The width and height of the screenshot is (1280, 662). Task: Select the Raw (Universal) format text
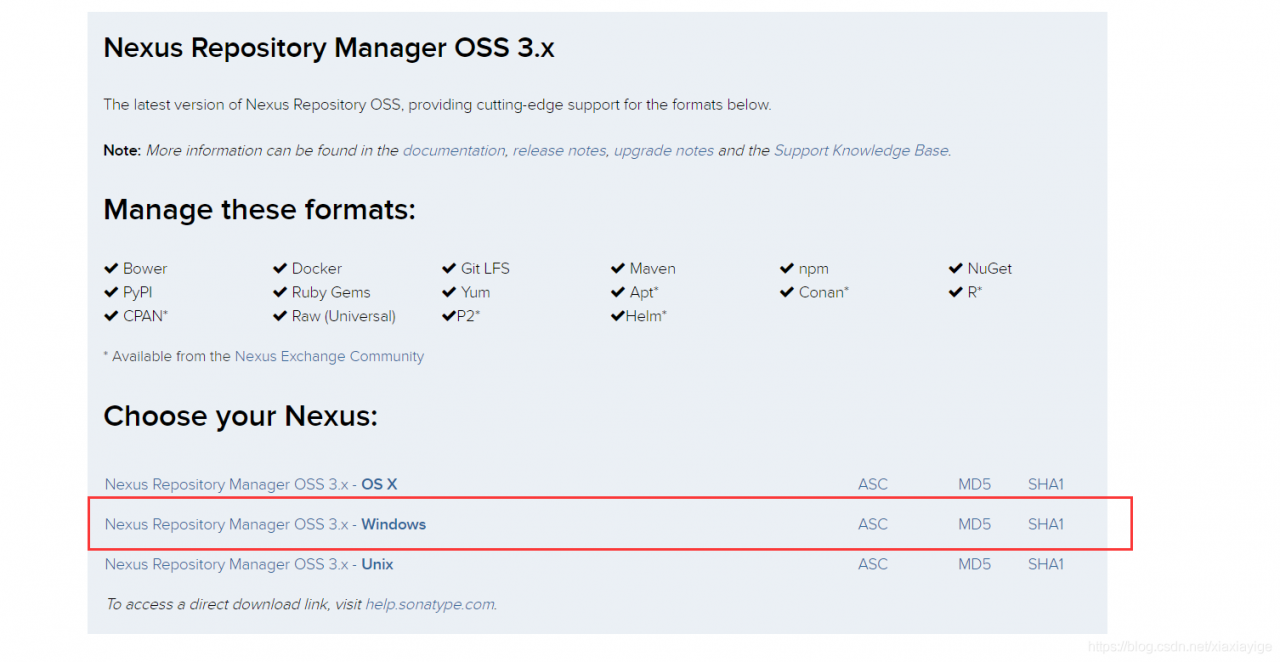pos(344,316)
